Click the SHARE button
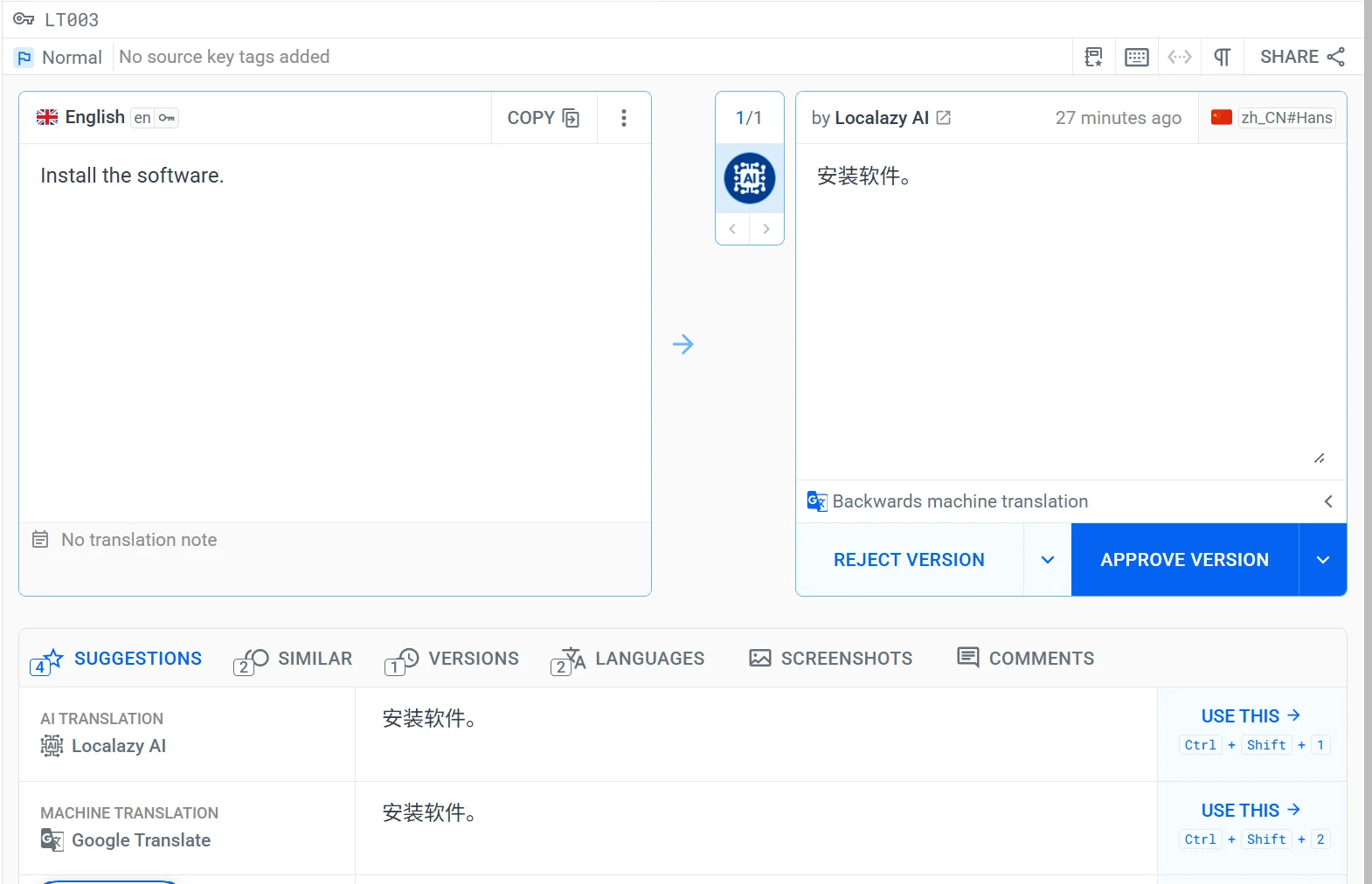Image resolution: width=1372 pixels, height=884 pixels. (x=1302, y=57)
